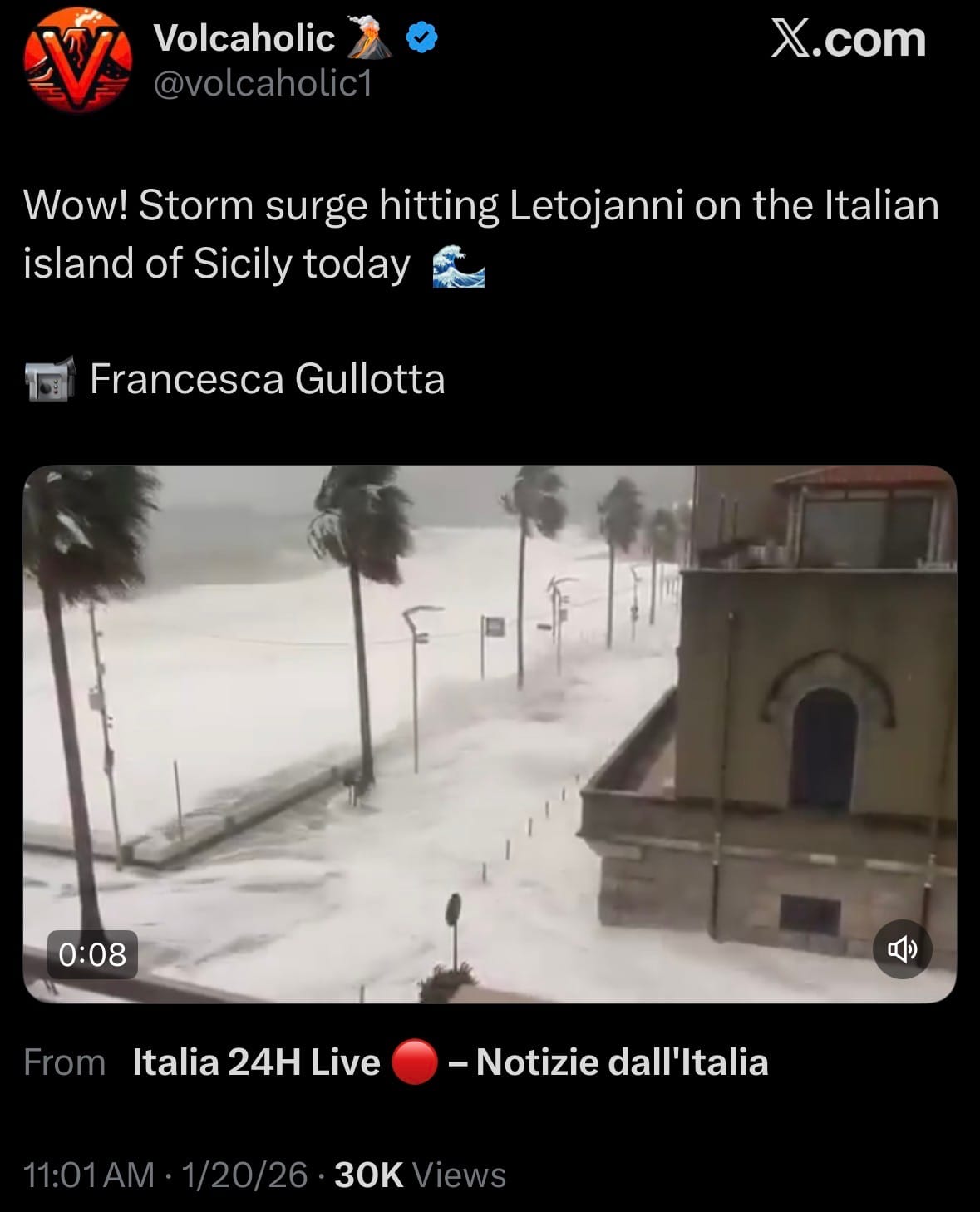Click the wave emoji in tweet text
The height and width of the screenshot is (1212, 980).
click(459, 265)
